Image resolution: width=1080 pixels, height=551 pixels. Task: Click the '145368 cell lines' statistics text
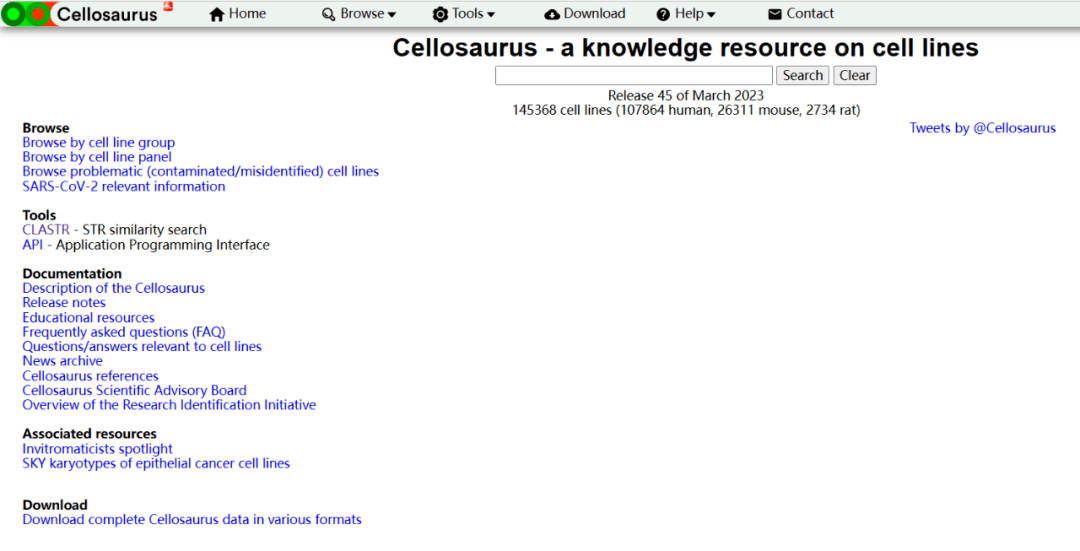click(686, 110)
